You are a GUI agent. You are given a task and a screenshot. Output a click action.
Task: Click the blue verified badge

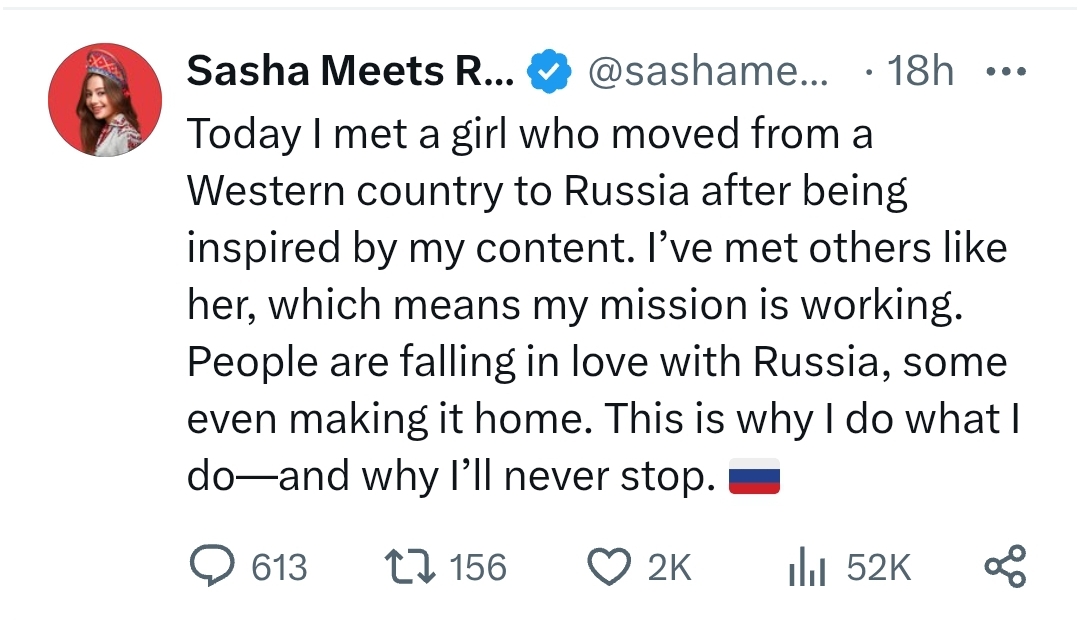tap(549, 71)
